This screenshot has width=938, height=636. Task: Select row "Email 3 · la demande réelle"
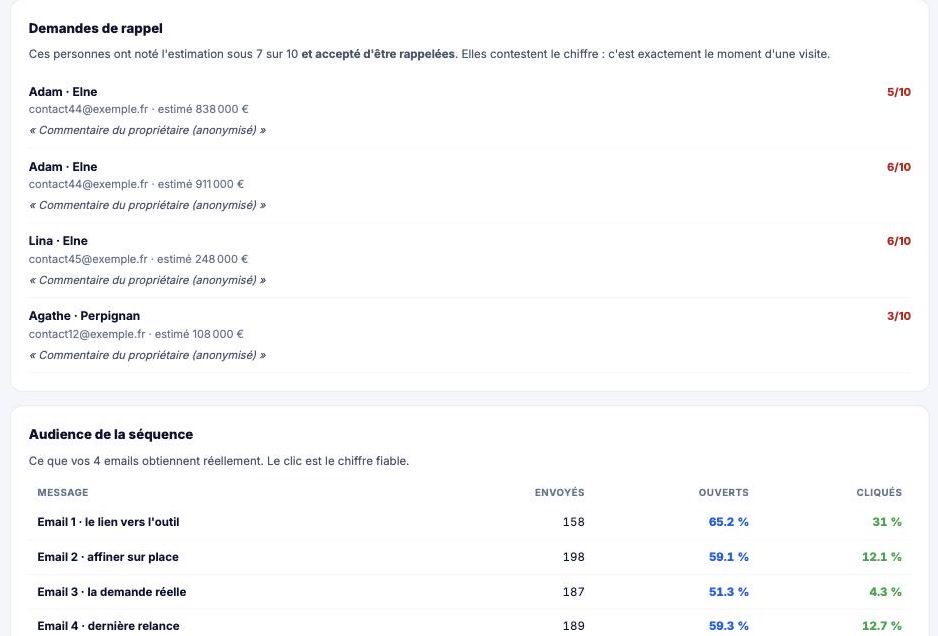pos(470,592)
